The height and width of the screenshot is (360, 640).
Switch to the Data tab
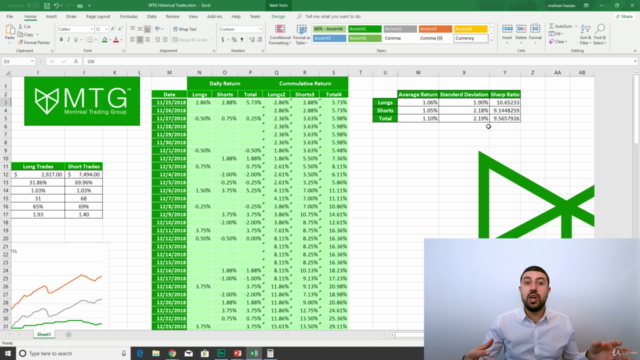[151, 17]
